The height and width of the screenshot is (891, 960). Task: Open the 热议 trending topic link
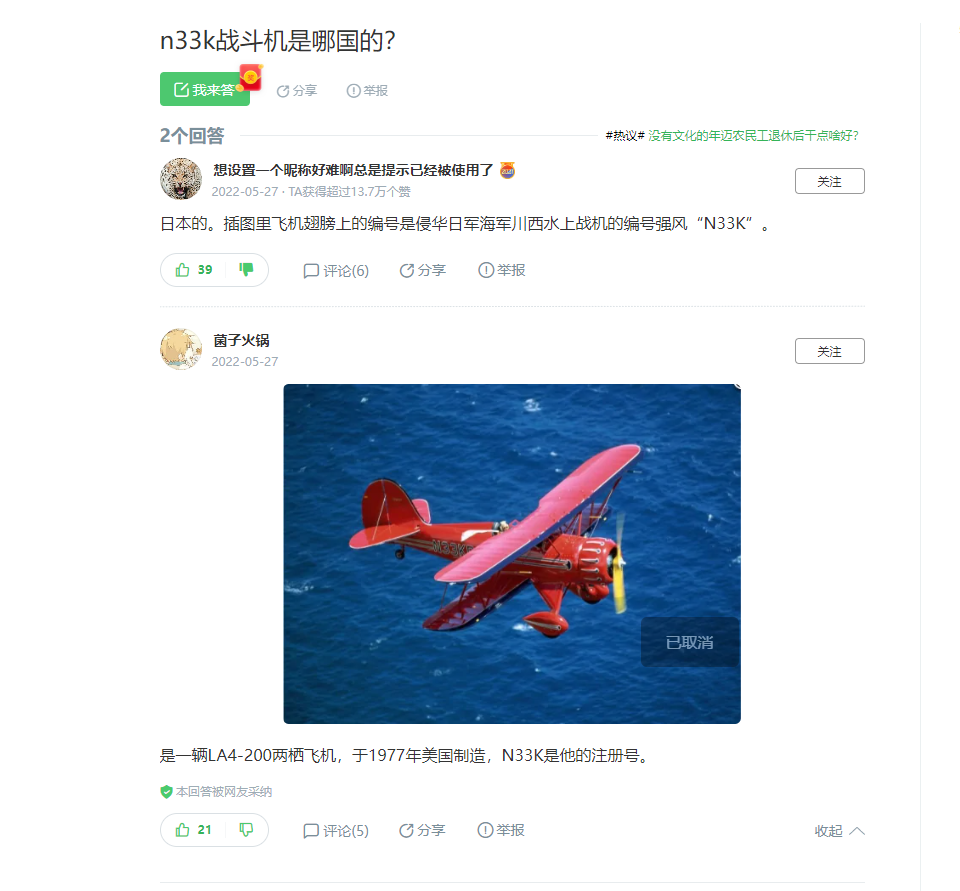click(753, 135)
